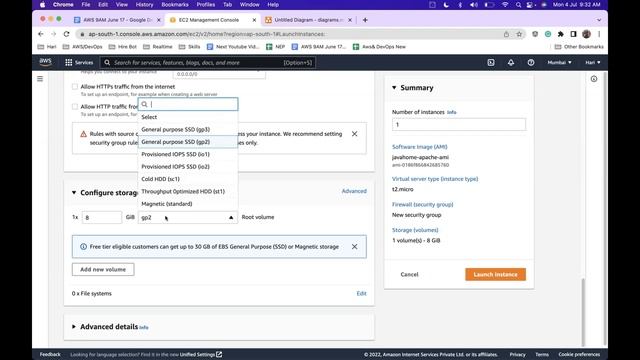Enable Allow HTTP traffic checkbox
This screenshot has width=640, height=360.
tap(75, 107)
